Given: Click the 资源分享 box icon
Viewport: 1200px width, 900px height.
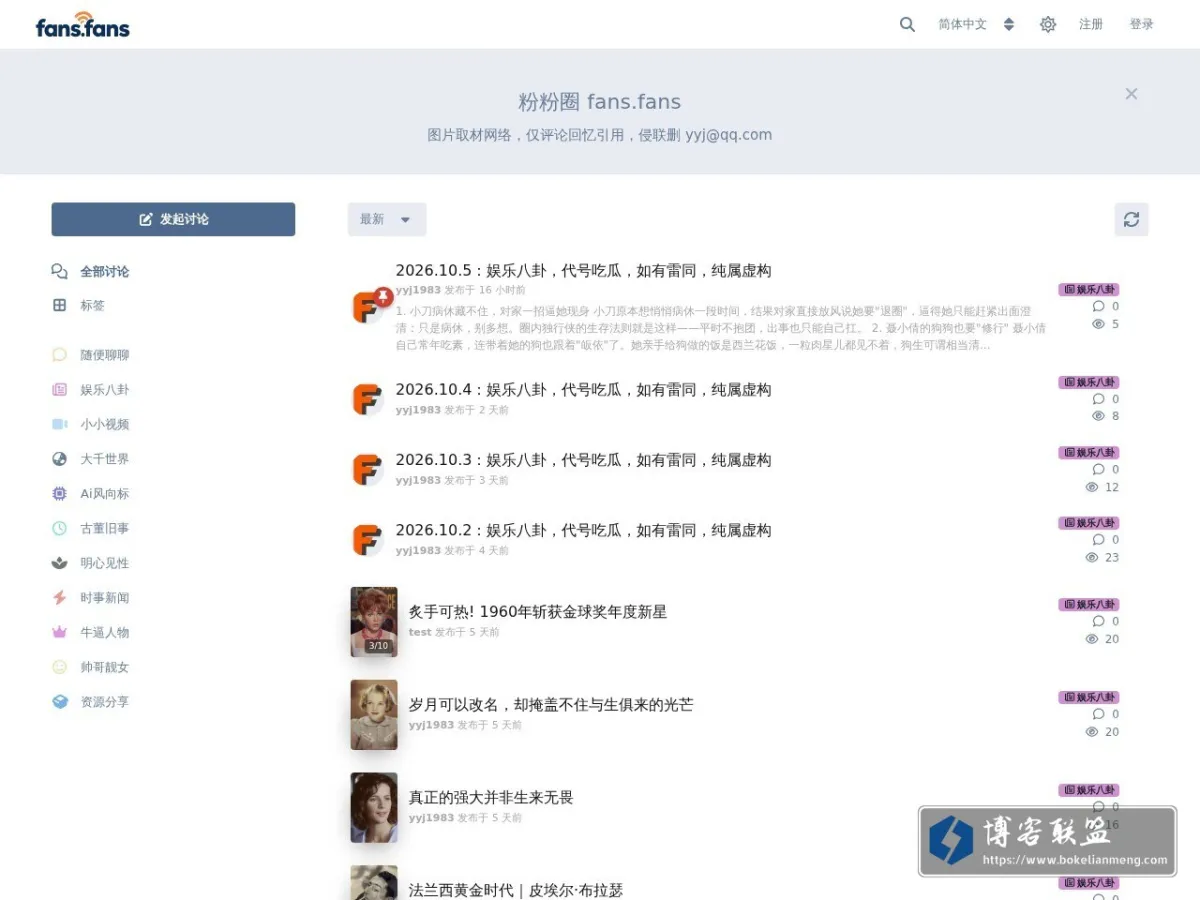Looking at the screenshot, I should [x=60, y=702].
